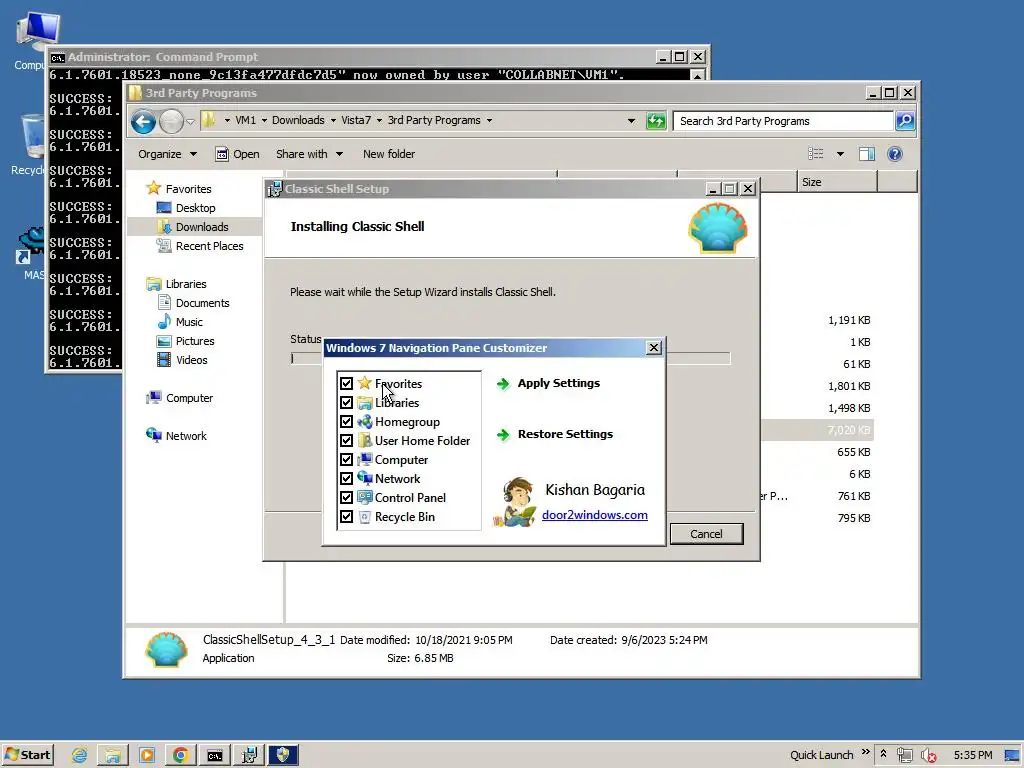Close the Navigation Pane Customizer dialog

(x=654, y=347)
